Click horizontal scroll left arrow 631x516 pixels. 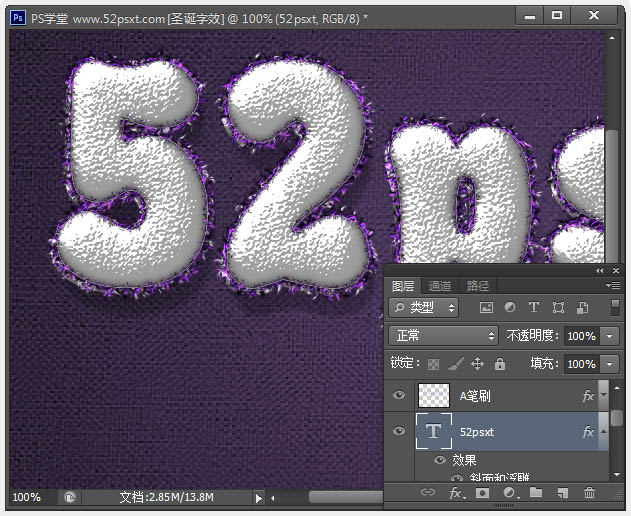[272, 498]
